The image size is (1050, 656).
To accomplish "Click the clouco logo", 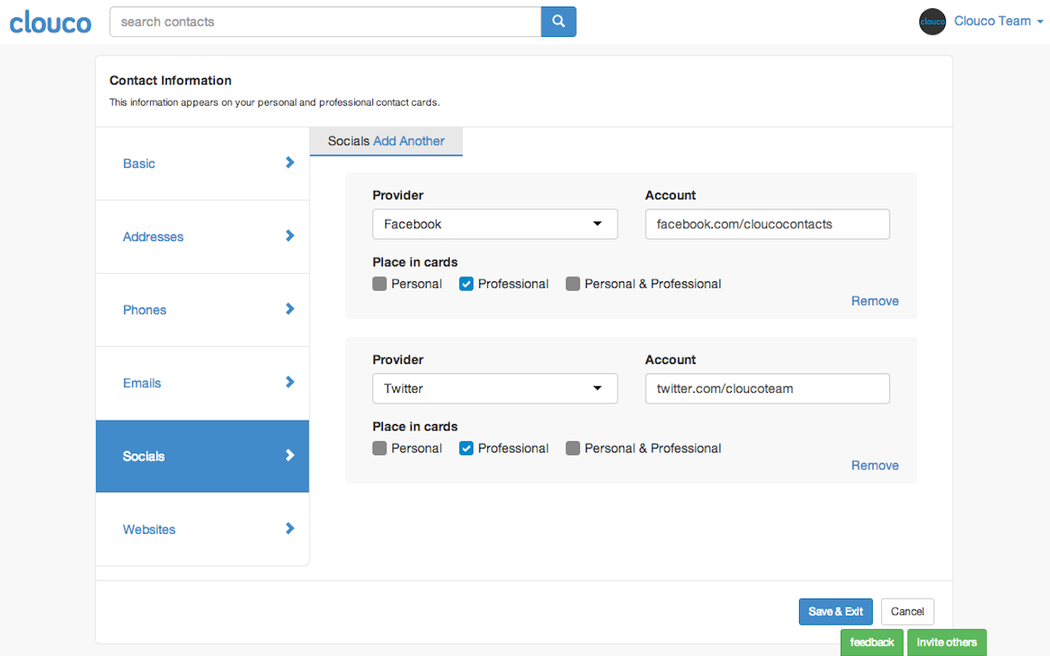I will (50, 22).
